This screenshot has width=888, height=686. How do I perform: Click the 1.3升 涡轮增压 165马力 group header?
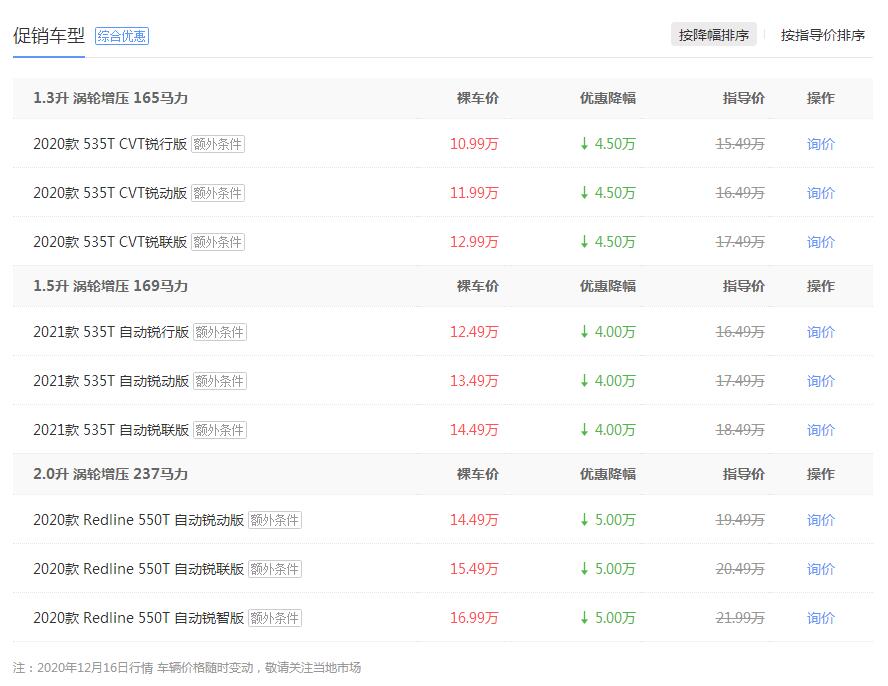(110, 98)
